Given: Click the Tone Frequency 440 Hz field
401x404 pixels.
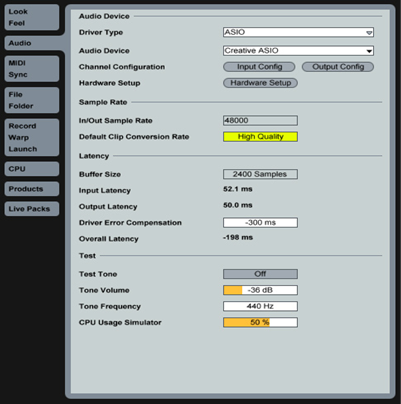Looking at the screenshot, I should click(260, 306).
